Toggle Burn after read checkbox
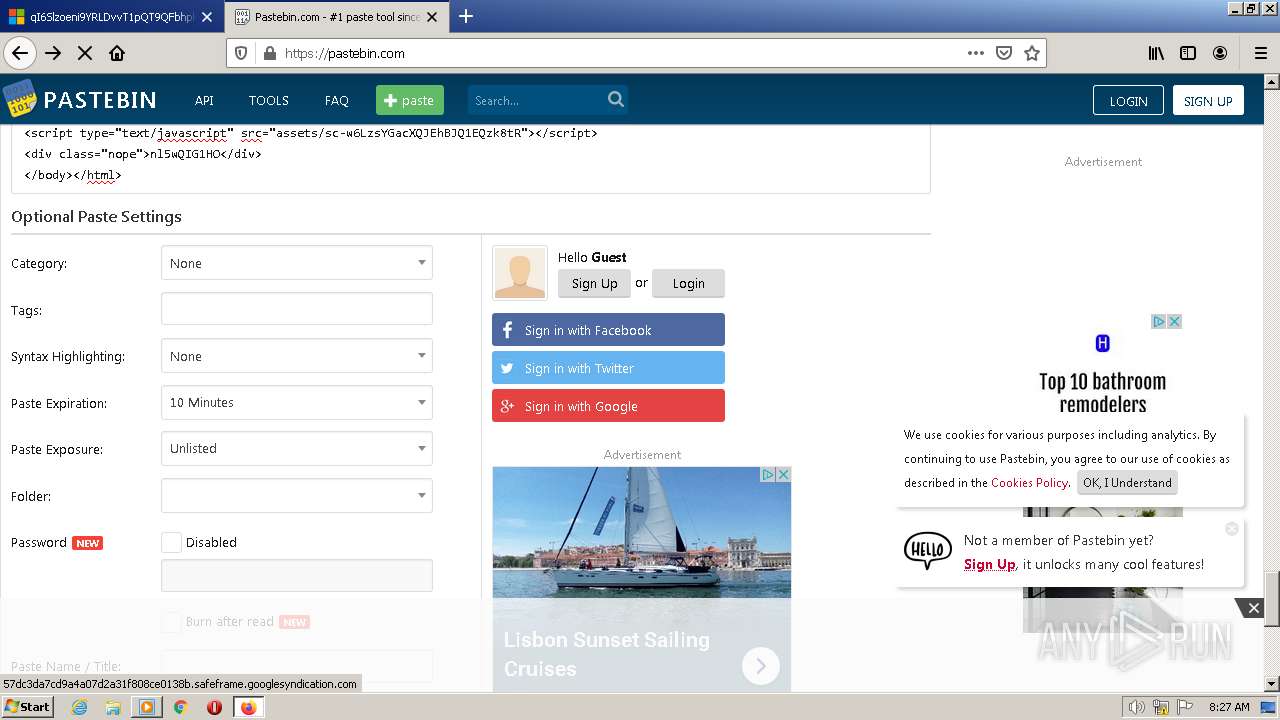 click(x=171, y=621)
